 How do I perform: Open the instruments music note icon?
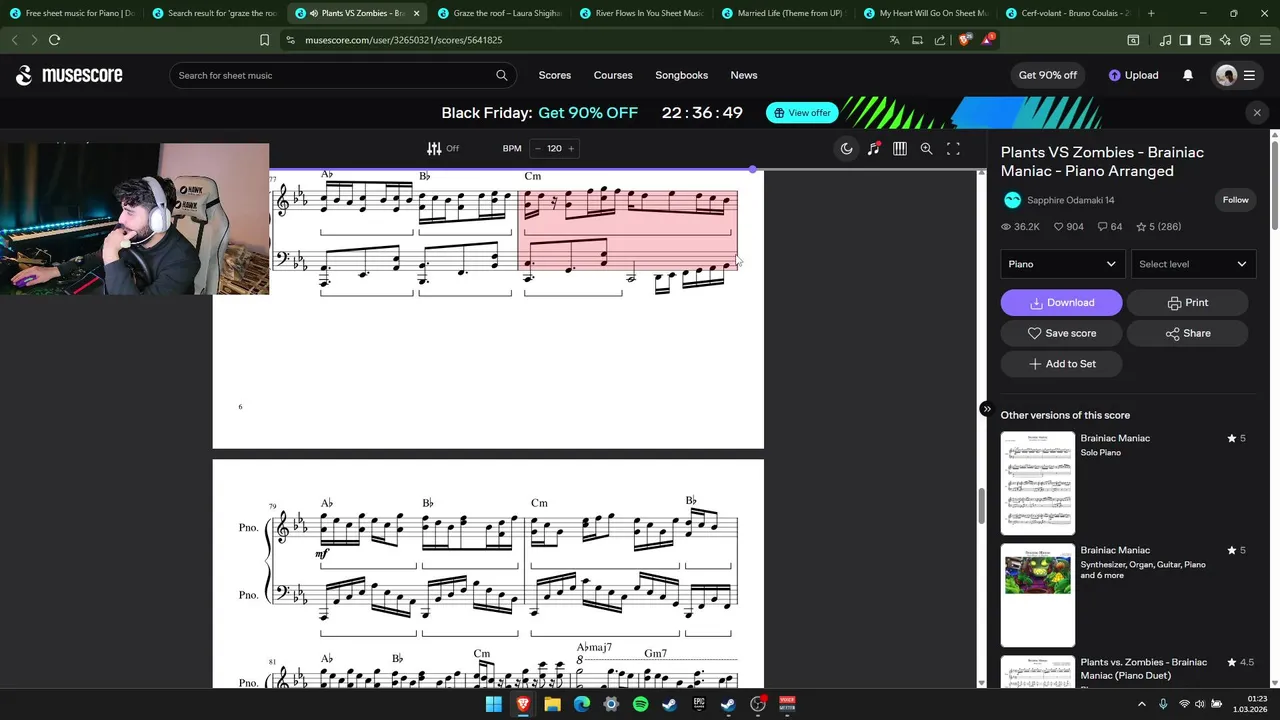[x=874, y=148]
